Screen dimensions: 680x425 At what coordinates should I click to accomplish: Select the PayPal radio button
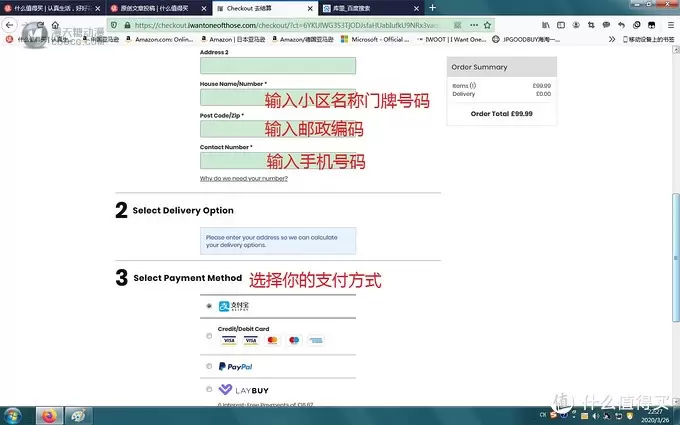(209, 366)
